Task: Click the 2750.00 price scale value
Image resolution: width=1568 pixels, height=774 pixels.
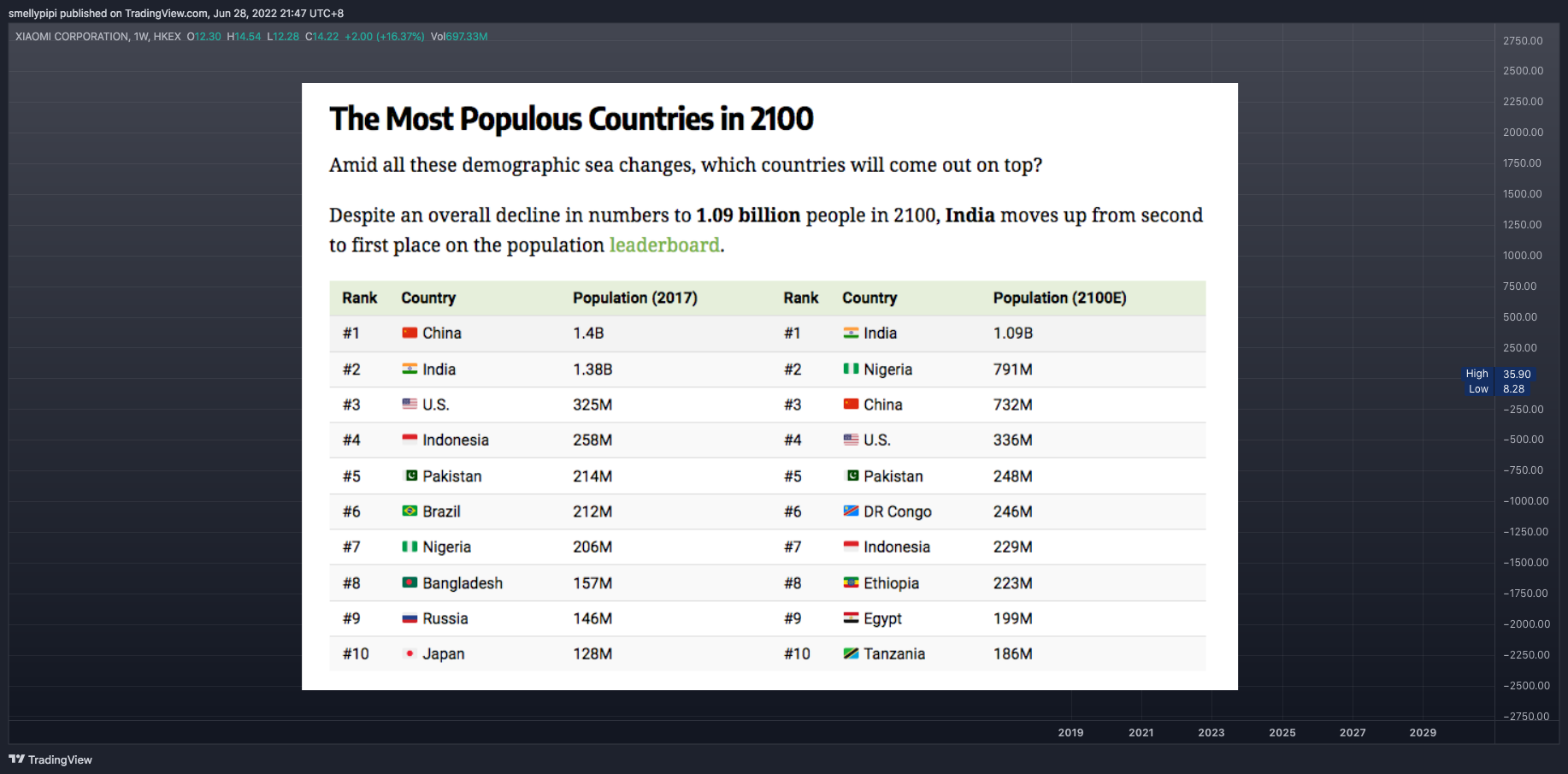Action: (x=1523, y=41)
